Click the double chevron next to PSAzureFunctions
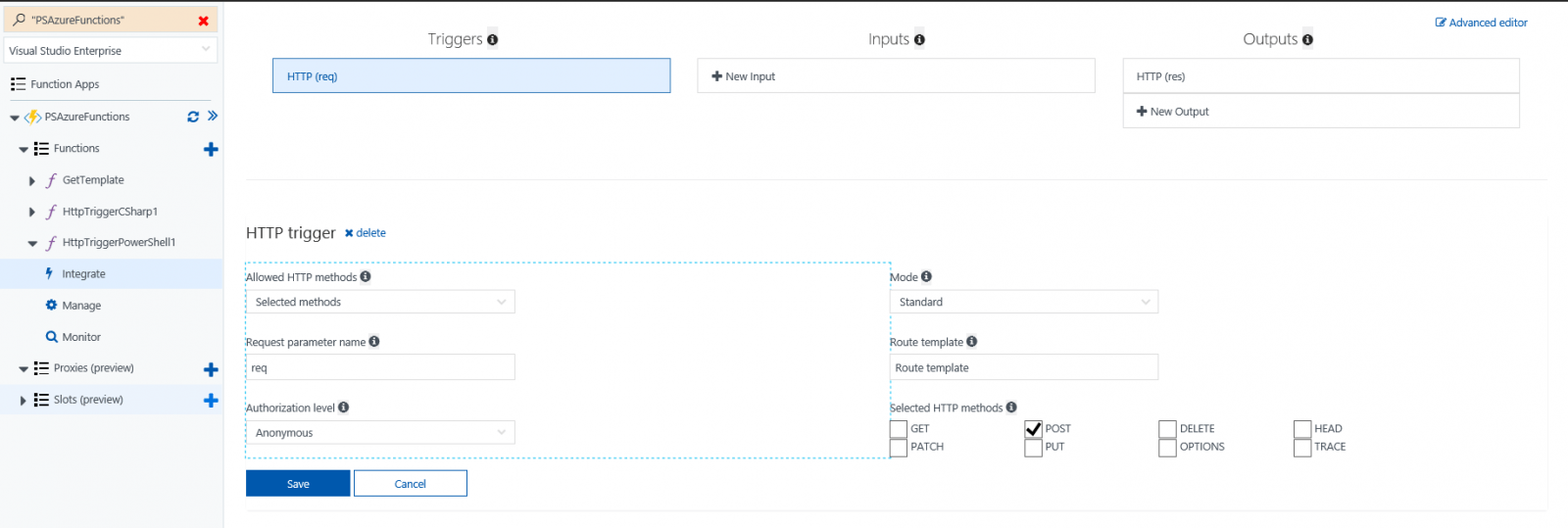This screenshot has width=1568, height=528. pos(213,116)
